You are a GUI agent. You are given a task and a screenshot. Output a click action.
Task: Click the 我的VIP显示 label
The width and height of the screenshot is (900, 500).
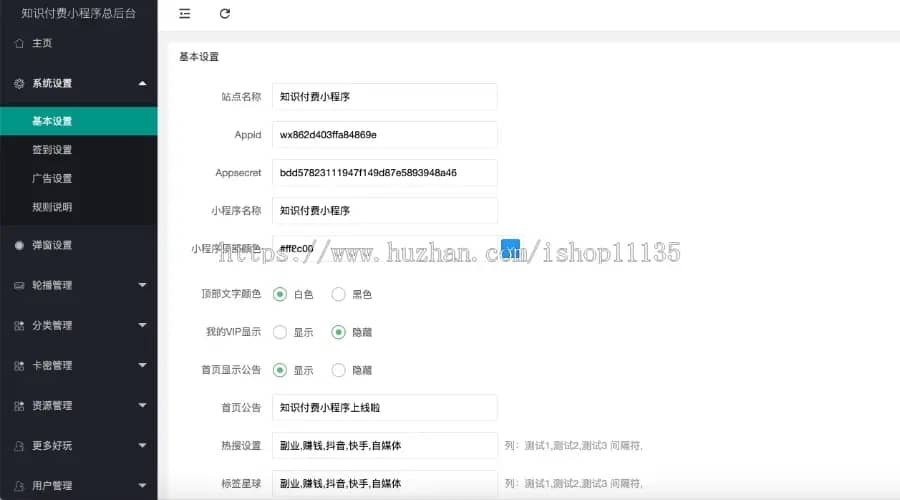pos(234,332)
